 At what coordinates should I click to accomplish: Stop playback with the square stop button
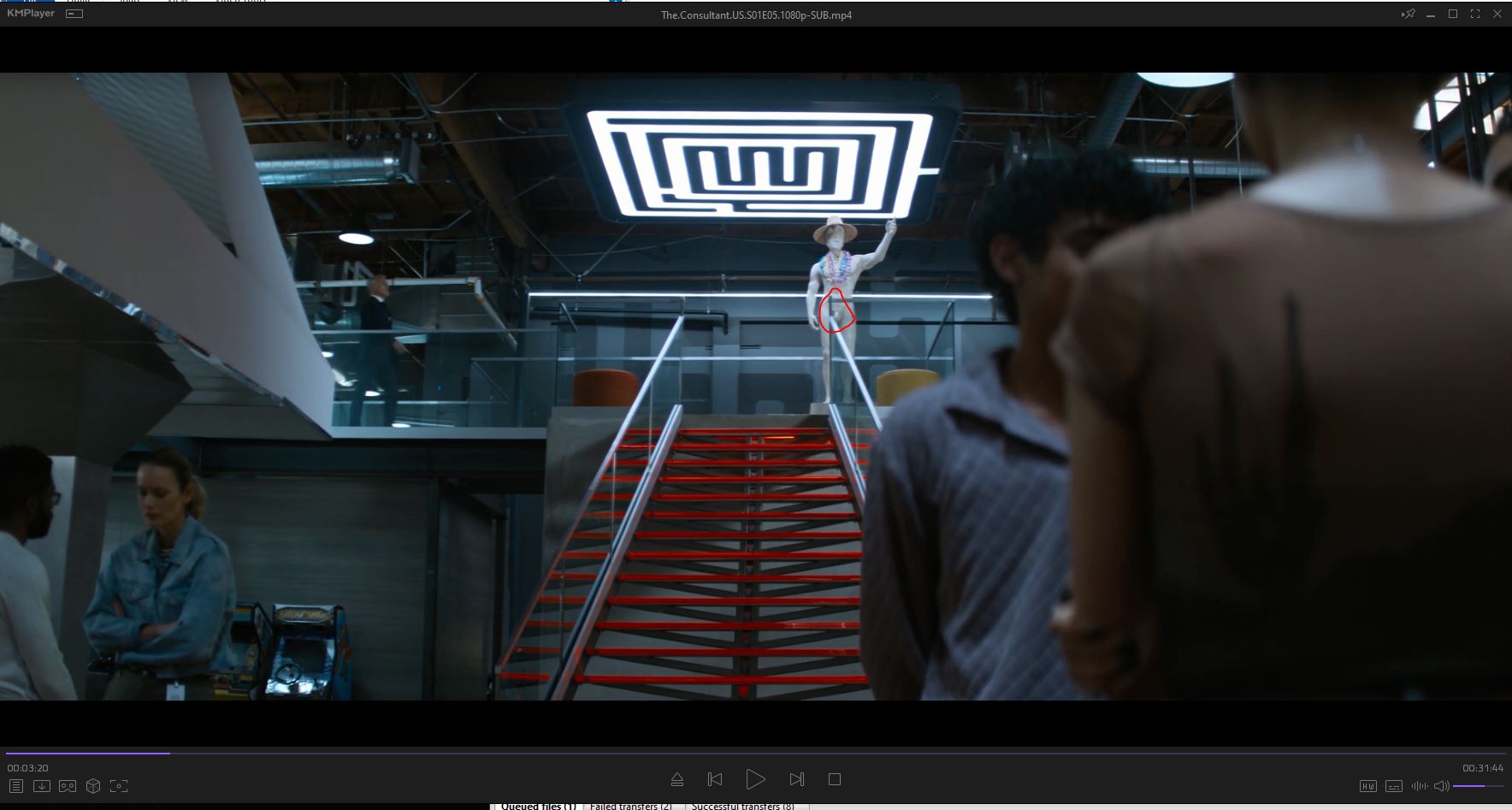(835, 779)
